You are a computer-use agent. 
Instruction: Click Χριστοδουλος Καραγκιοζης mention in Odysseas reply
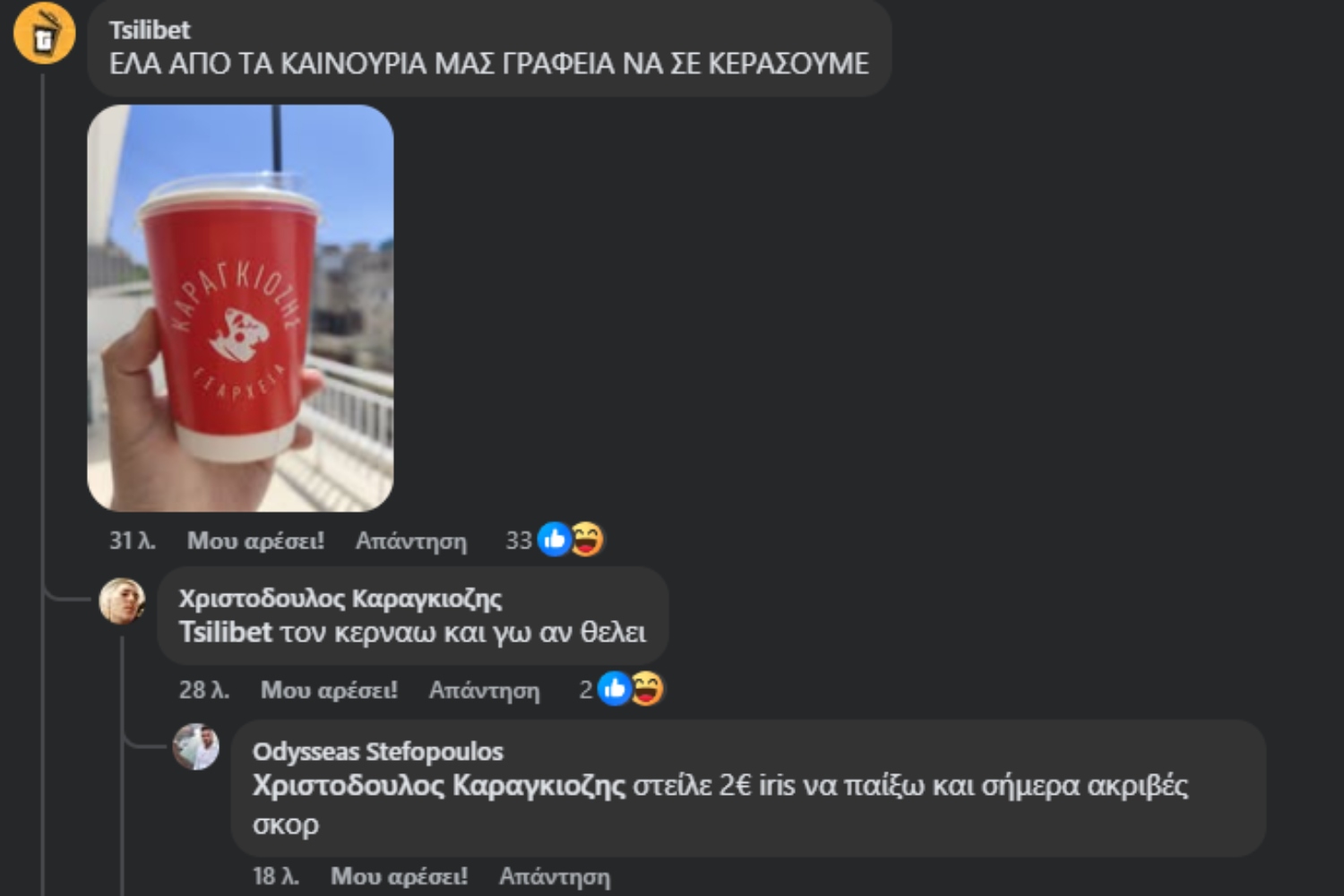(439, 786)
